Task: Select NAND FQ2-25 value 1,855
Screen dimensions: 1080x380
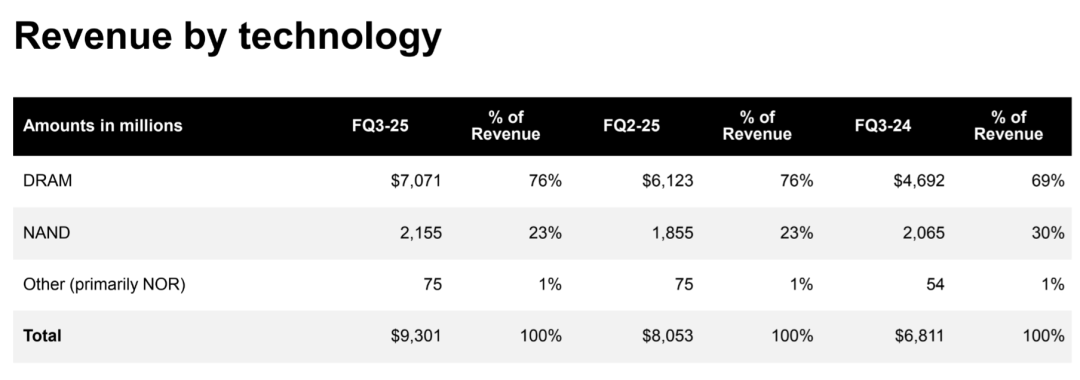Action: click(x=672, y=233)
